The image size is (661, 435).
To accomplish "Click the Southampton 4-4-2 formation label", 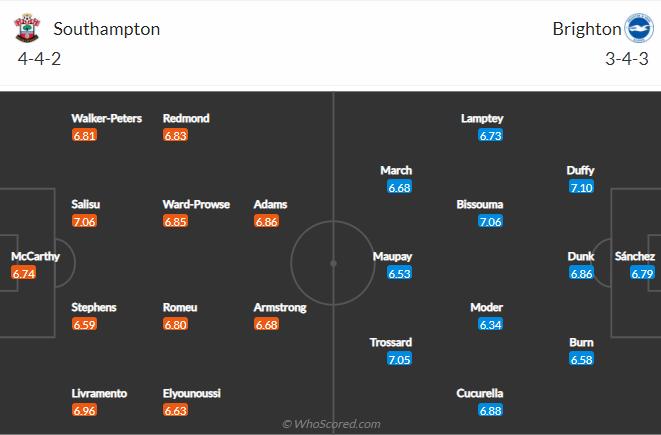I will (x=39, y=59).
